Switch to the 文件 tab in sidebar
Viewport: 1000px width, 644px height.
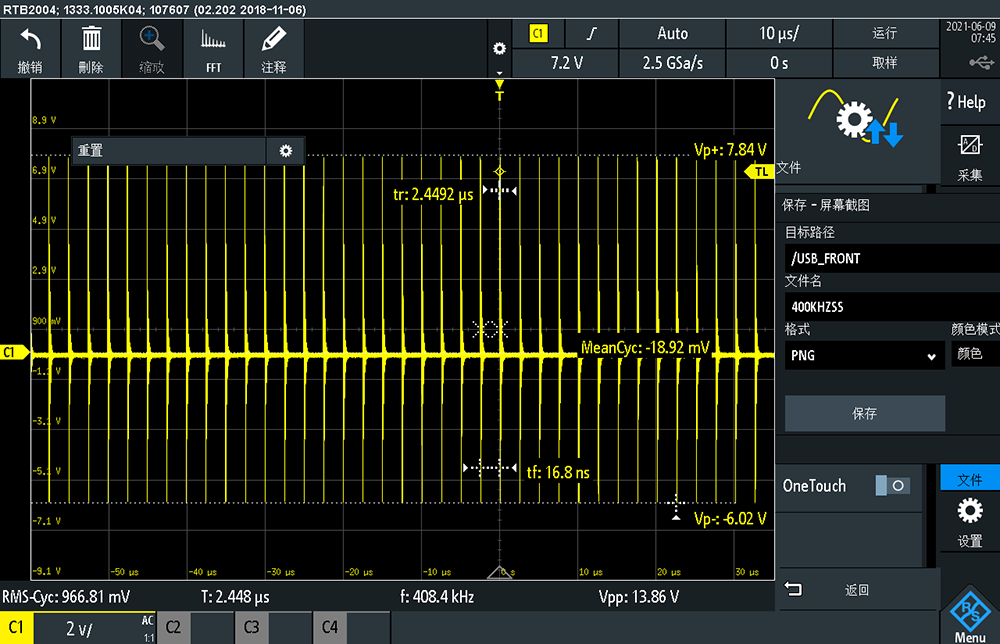[x=969, y=480]
